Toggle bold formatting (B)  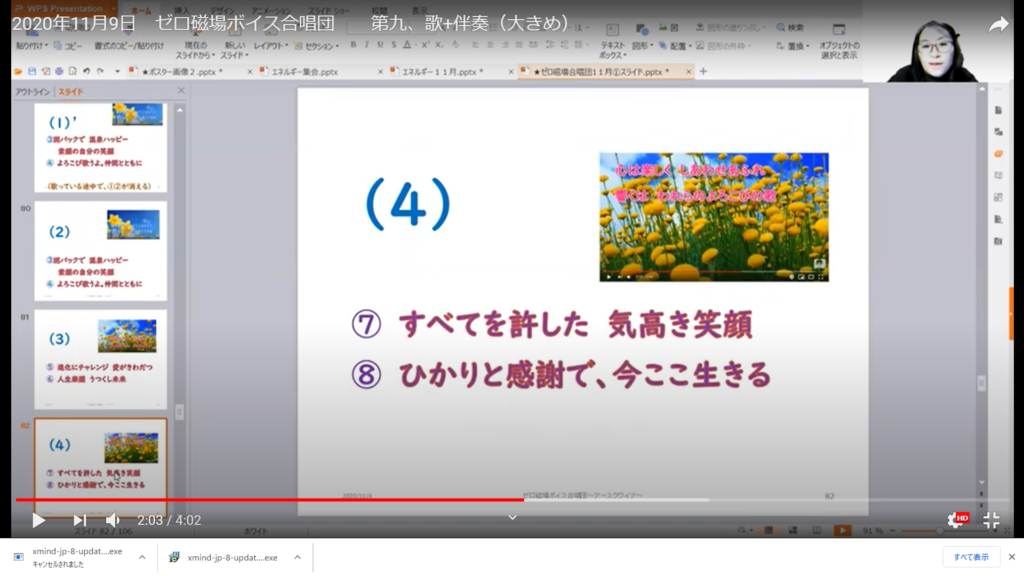coord(353,44)
